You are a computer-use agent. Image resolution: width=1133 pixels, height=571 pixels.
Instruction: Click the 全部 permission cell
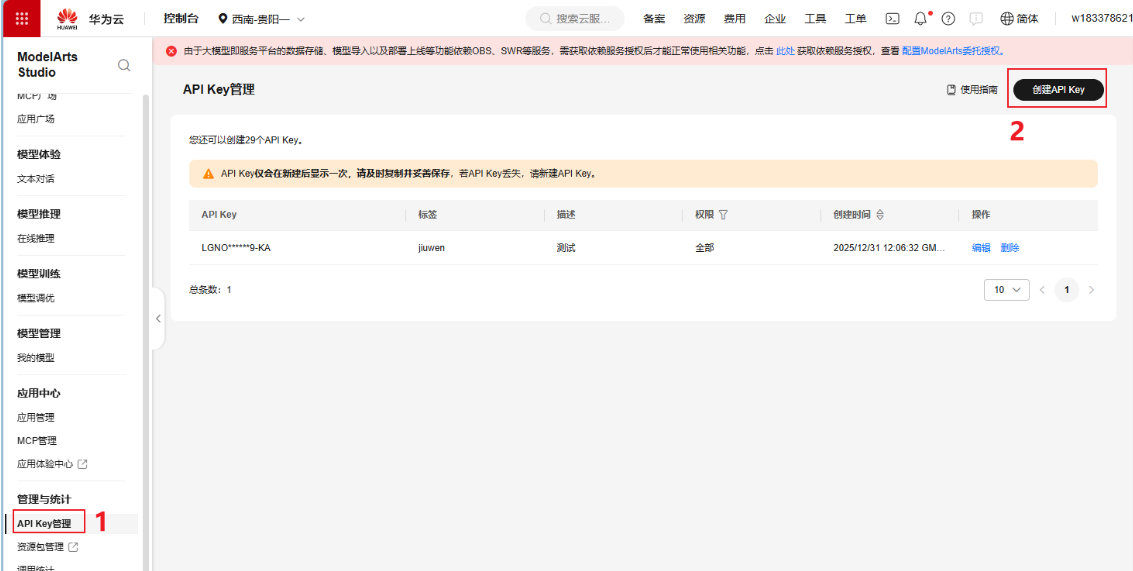click(x=705, y=248)
